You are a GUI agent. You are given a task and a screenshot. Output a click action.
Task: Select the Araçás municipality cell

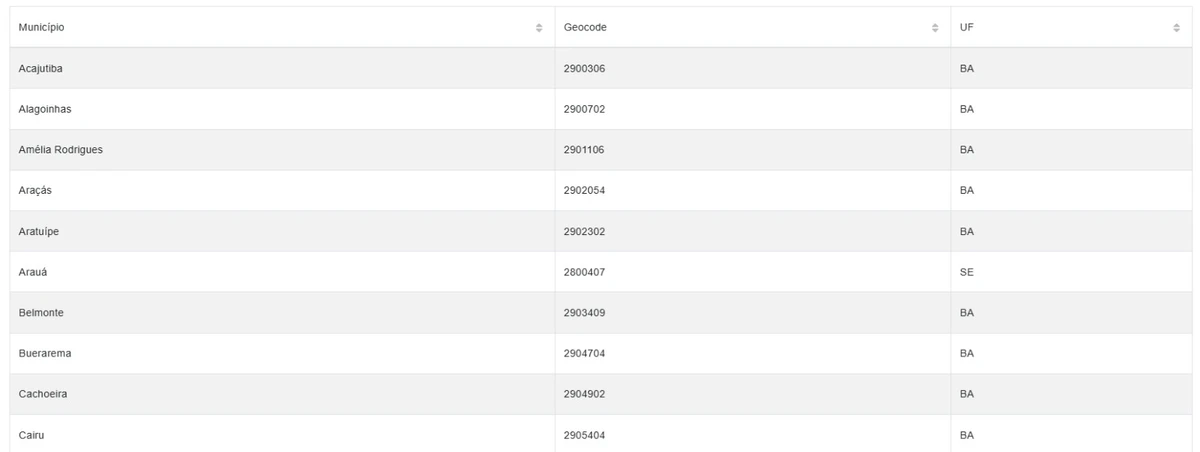(x=282, y=191)
